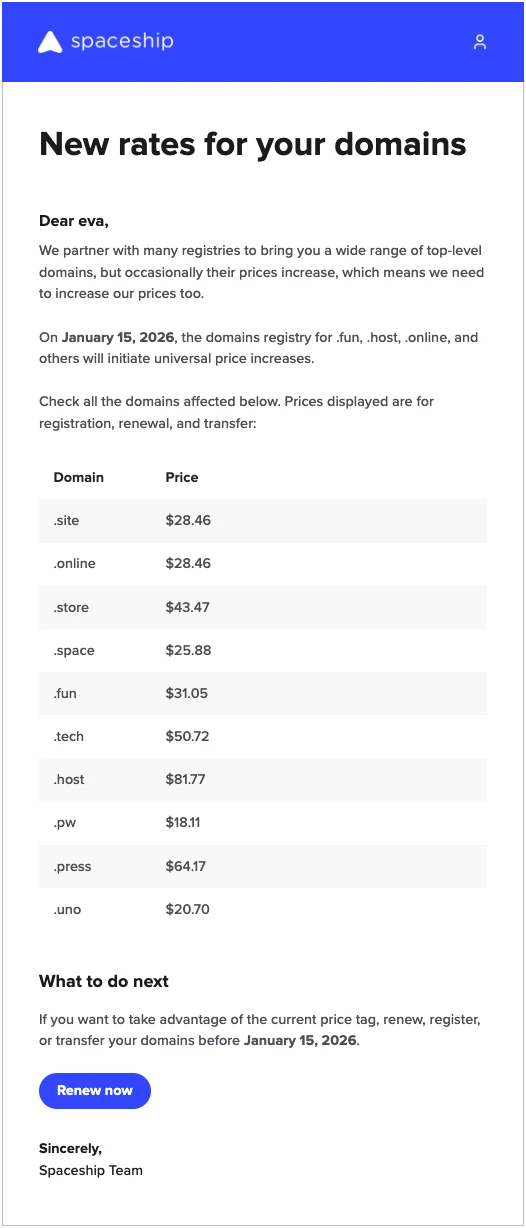
Task: Select the .host domain row
Action: 263,780
